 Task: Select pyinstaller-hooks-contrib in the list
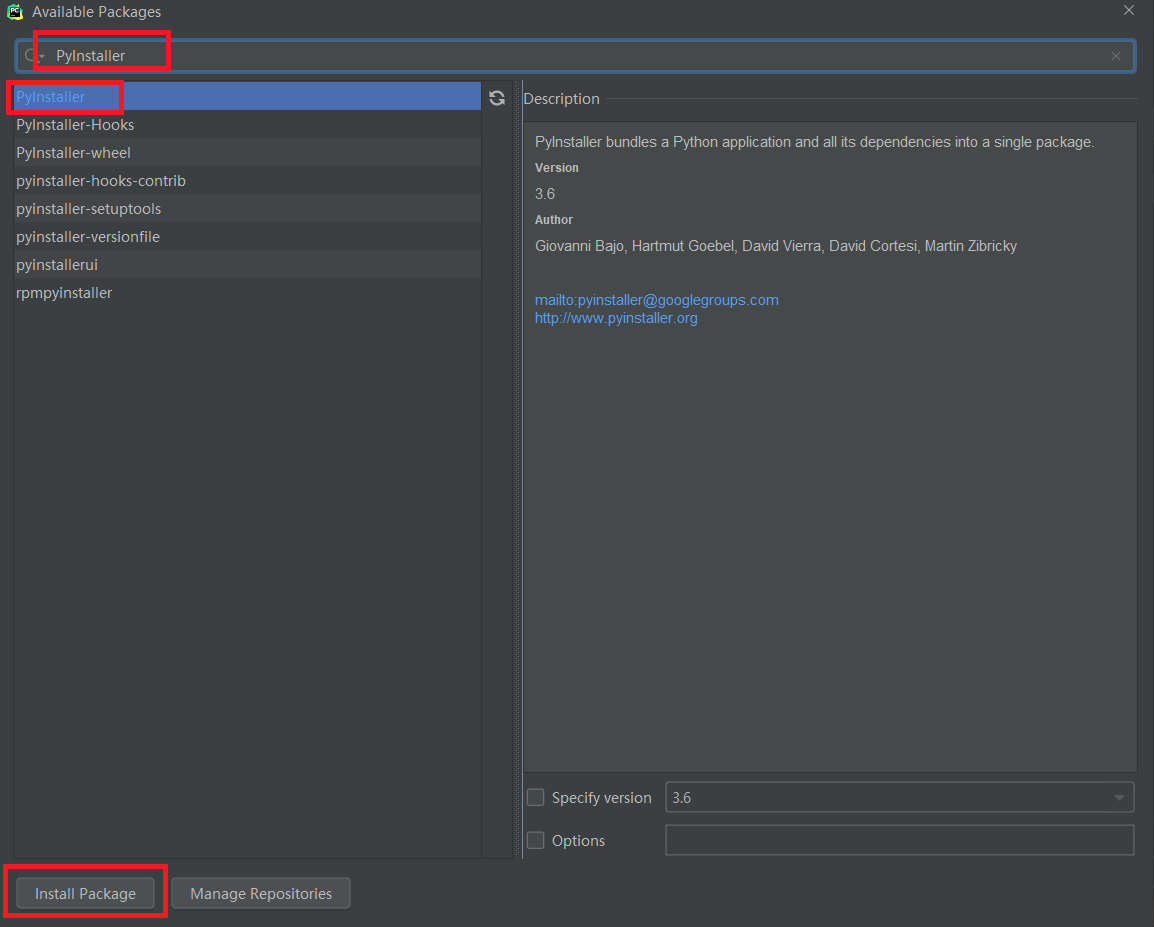pos(247,180)
